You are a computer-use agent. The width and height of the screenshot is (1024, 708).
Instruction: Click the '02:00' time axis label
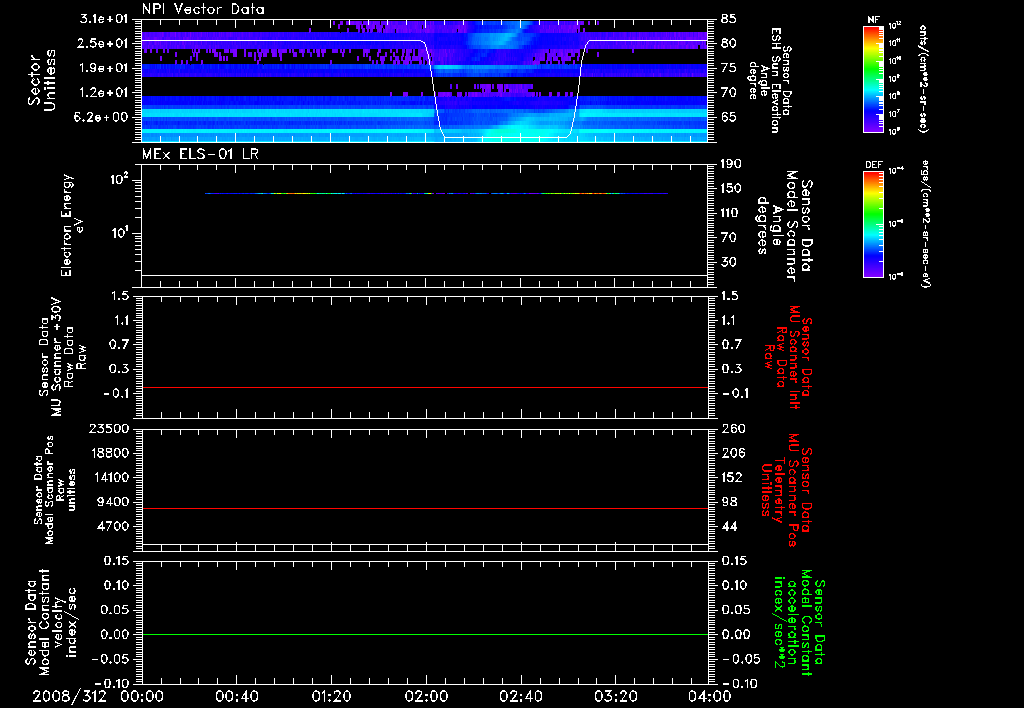(426, 696)
